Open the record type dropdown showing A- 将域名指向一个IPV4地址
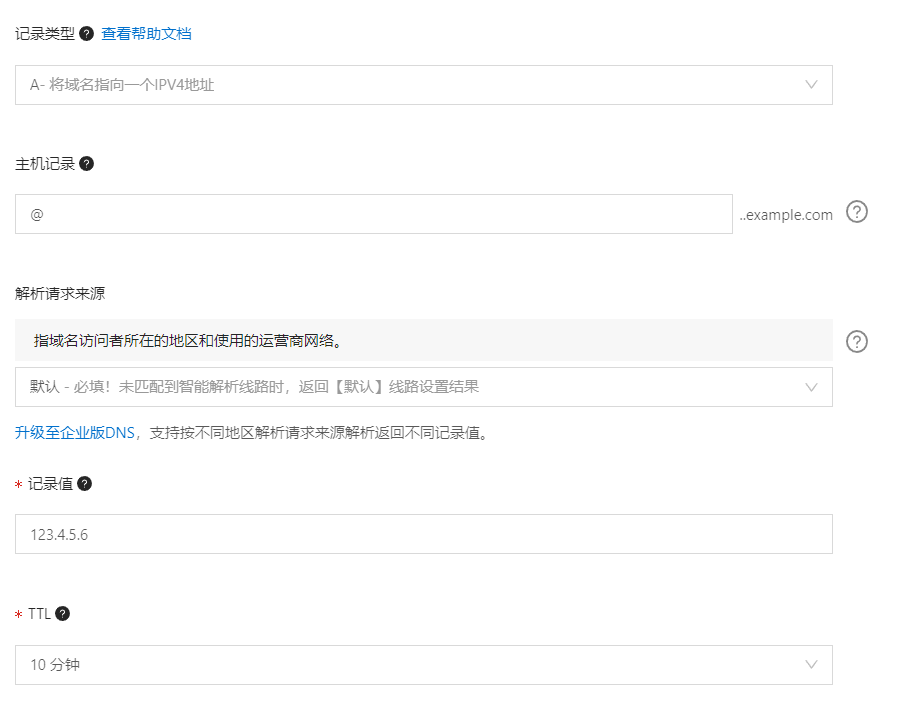The width and height of the screenshot is (900, 701). (400, 85)
